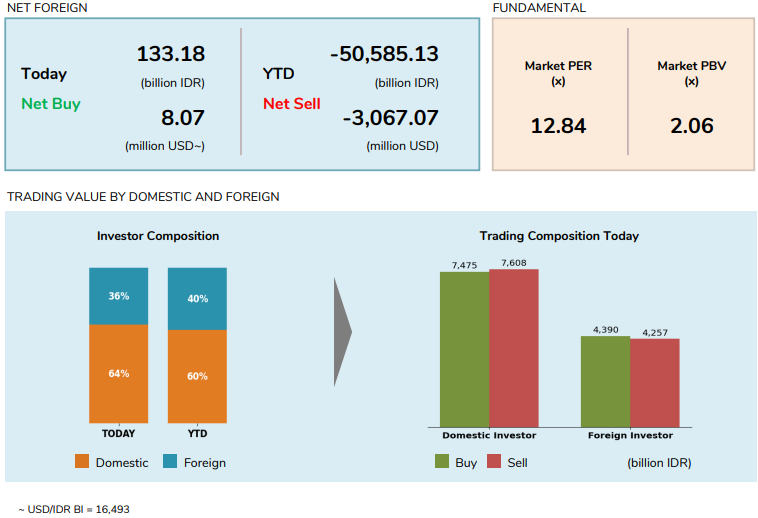Select the 64% domestic segment in TODAY bar
This screenshot has width=758, height=518.
118,374
